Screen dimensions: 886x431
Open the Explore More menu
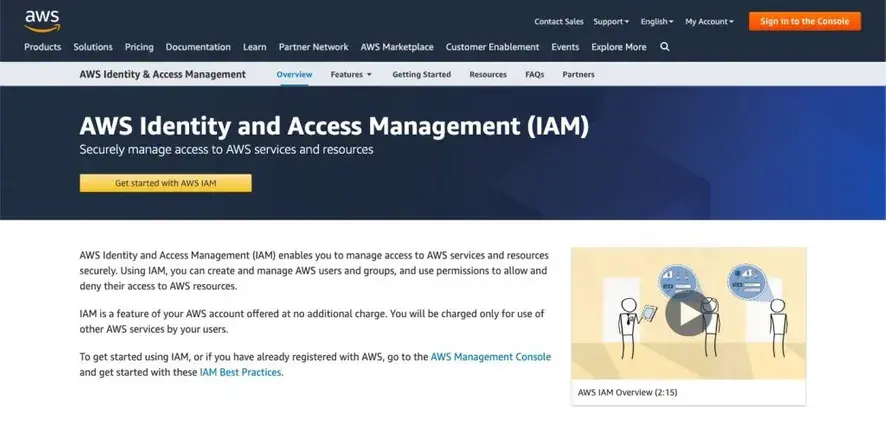pos(619,47)
